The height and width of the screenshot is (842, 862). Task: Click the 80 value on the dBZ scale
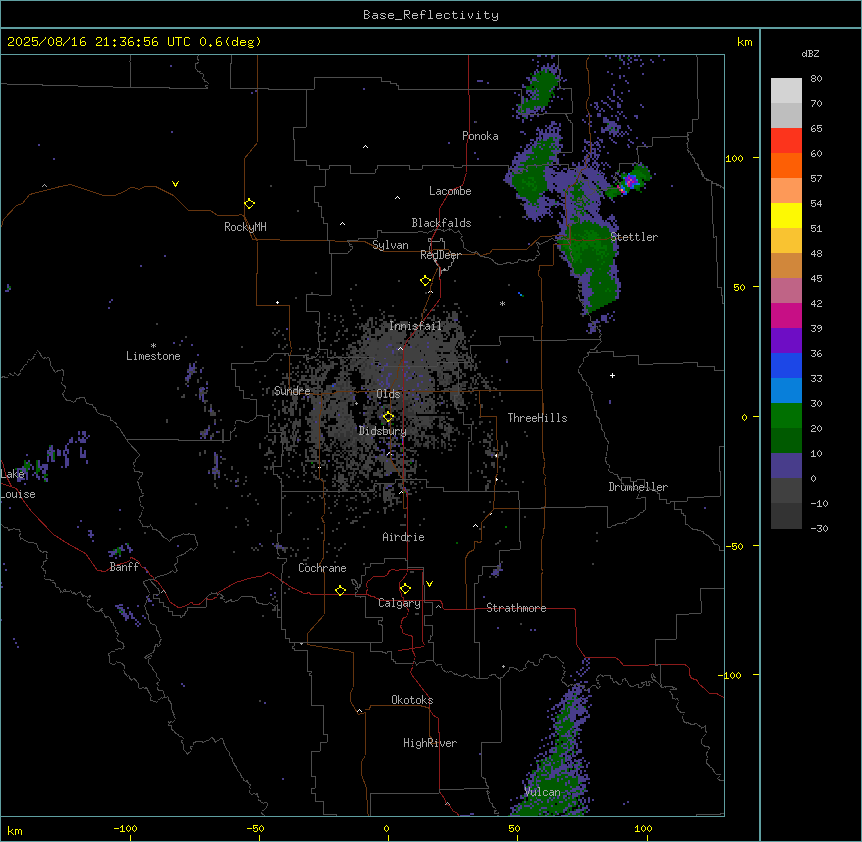816,79
